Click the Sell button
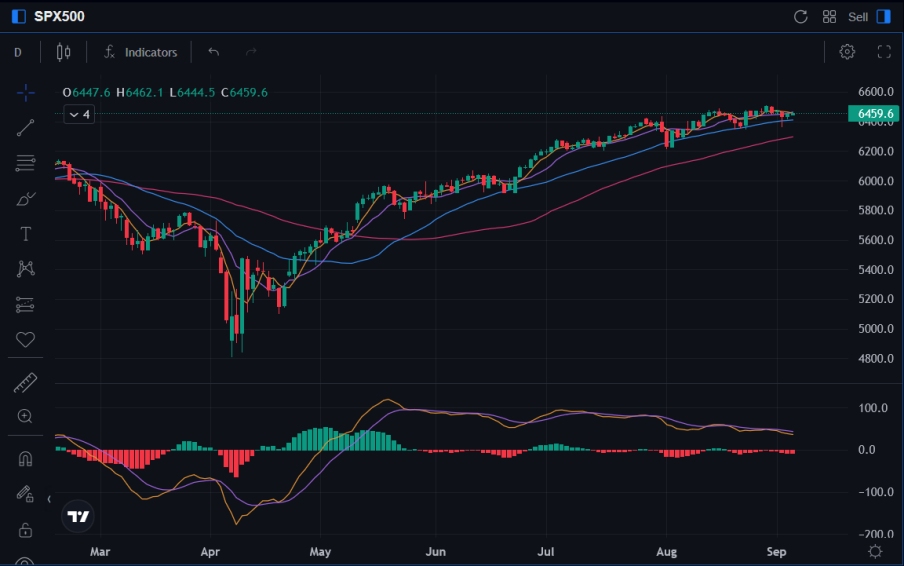 [858, 17]
